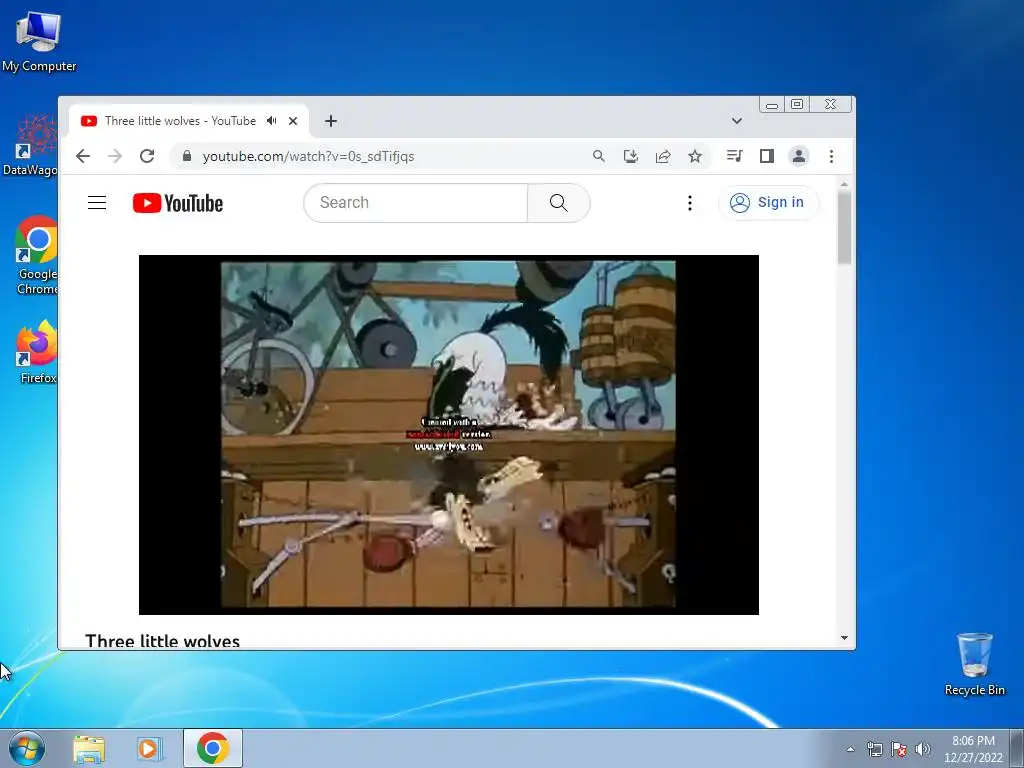Open YouTube's hamburger guide menu
1024x768 pixels.
tap(97, 202)
